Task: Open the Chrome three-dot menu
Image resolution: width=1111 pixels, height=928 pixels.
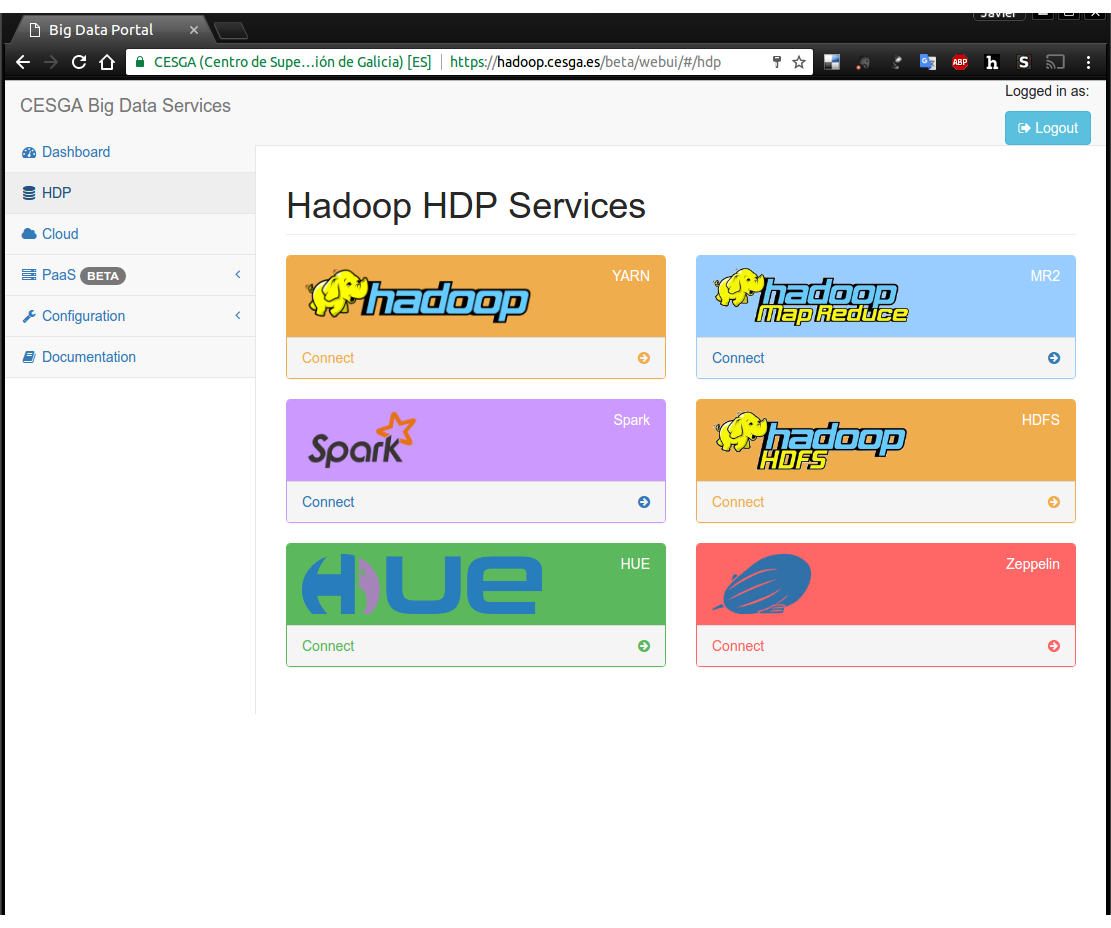Action: click(x=1088, y=62)
